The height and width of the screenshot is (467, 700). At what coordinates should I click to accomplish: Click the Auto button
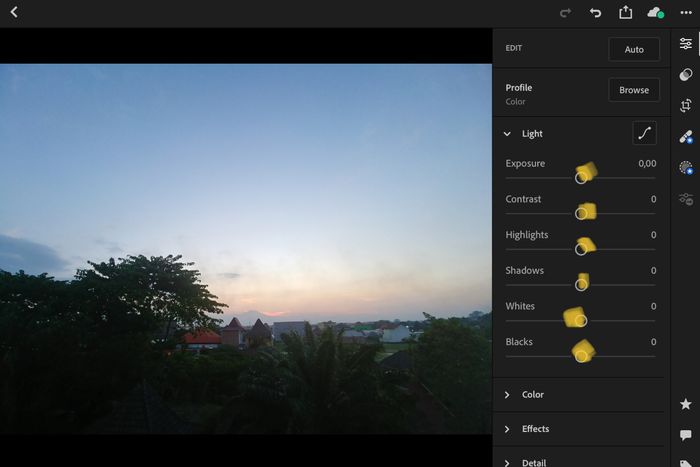click(x=634, y=49)
